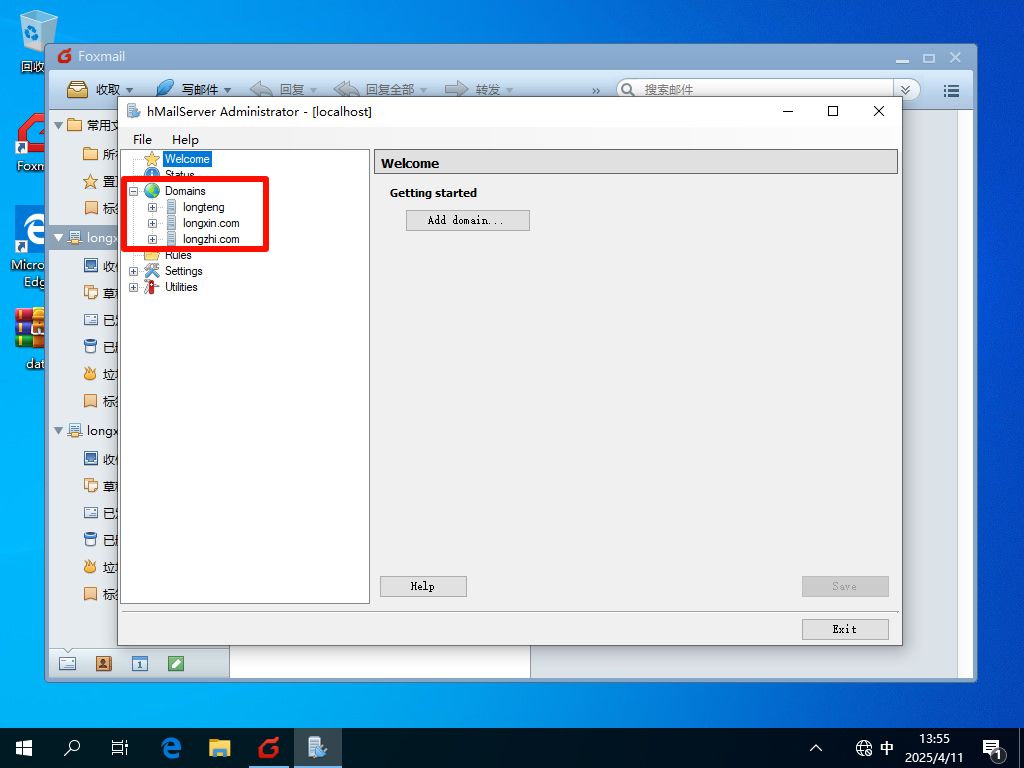The width and height of the screenshot is (1024, 768).
Task: Click the 中 input method indicator
Action: pyautogui.click(x=887, y=748)
